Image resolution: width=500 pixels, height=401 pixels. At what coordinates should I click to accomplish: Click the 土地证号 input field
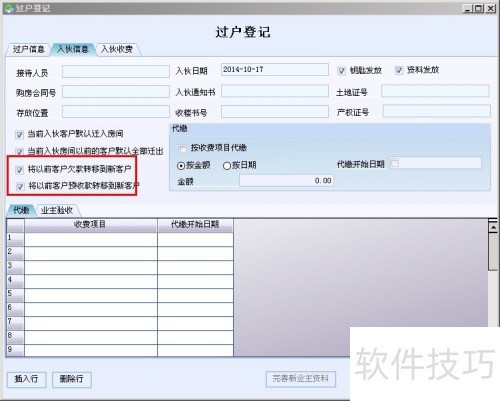(435, 91)
